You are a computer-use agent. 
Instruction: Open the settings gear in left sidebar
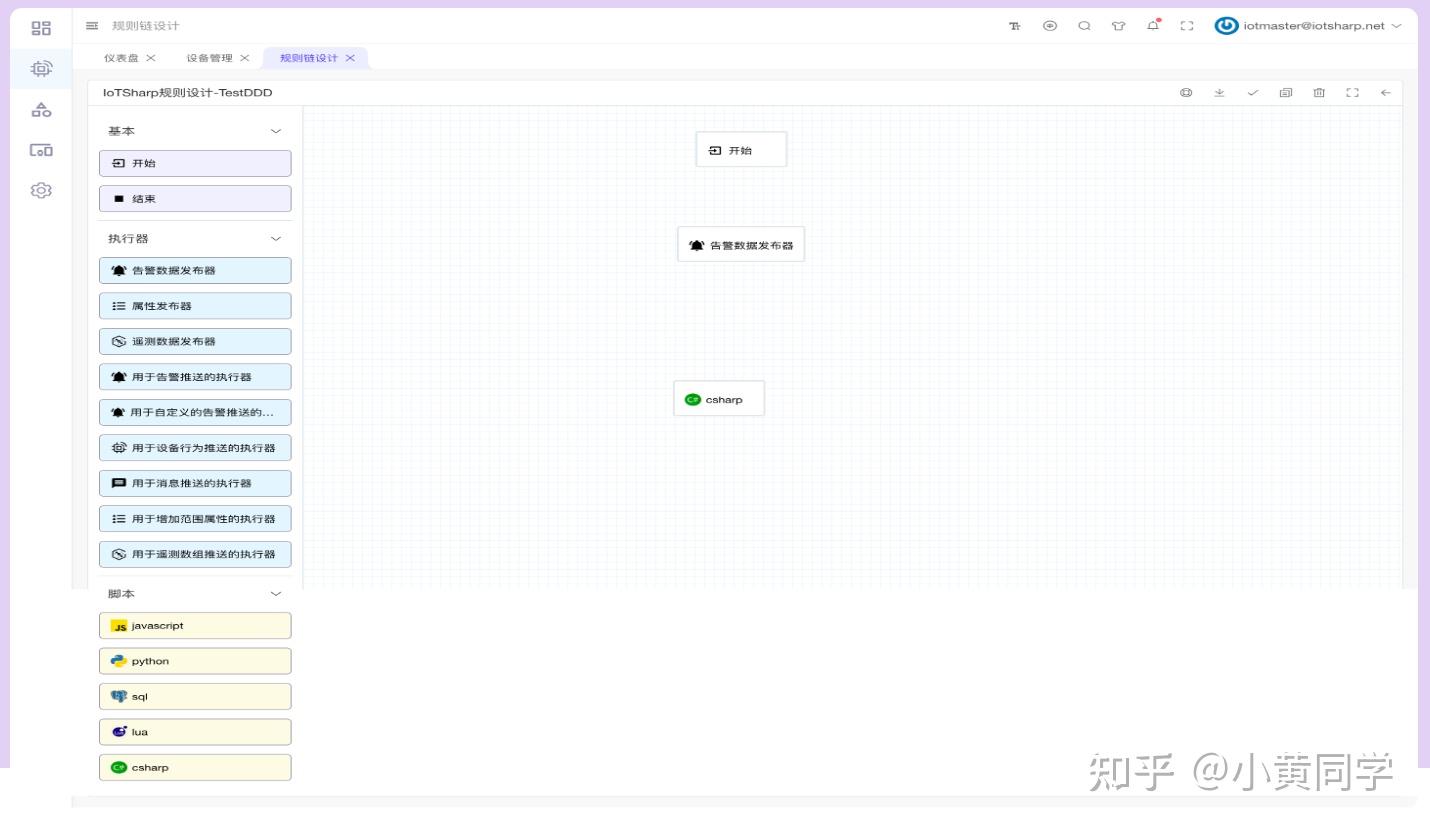41,190
